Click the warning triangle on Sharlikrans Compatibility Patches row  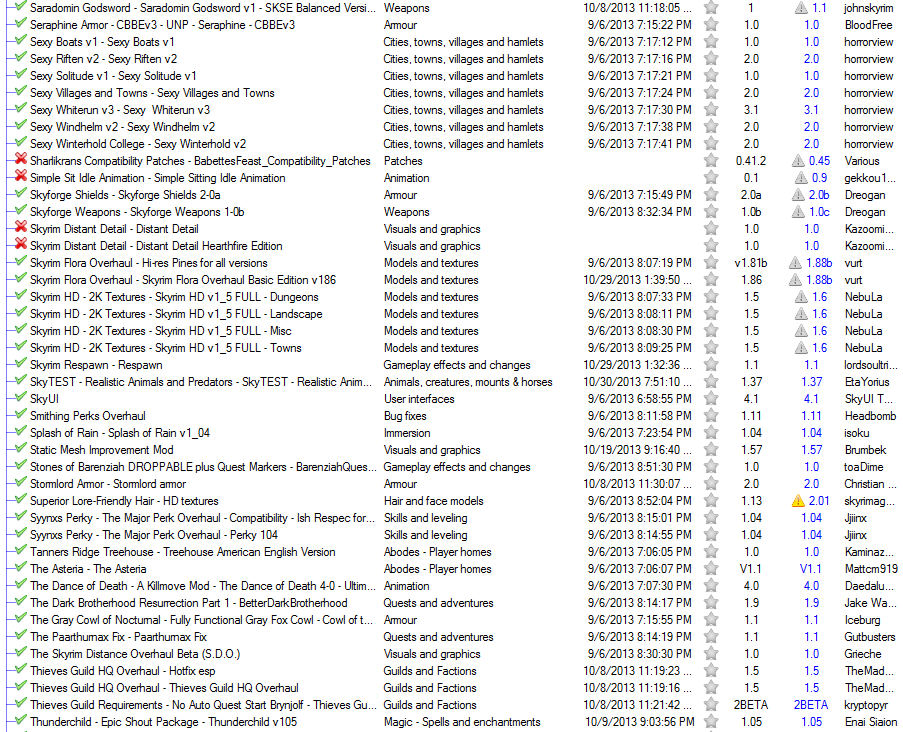[798, 161]
